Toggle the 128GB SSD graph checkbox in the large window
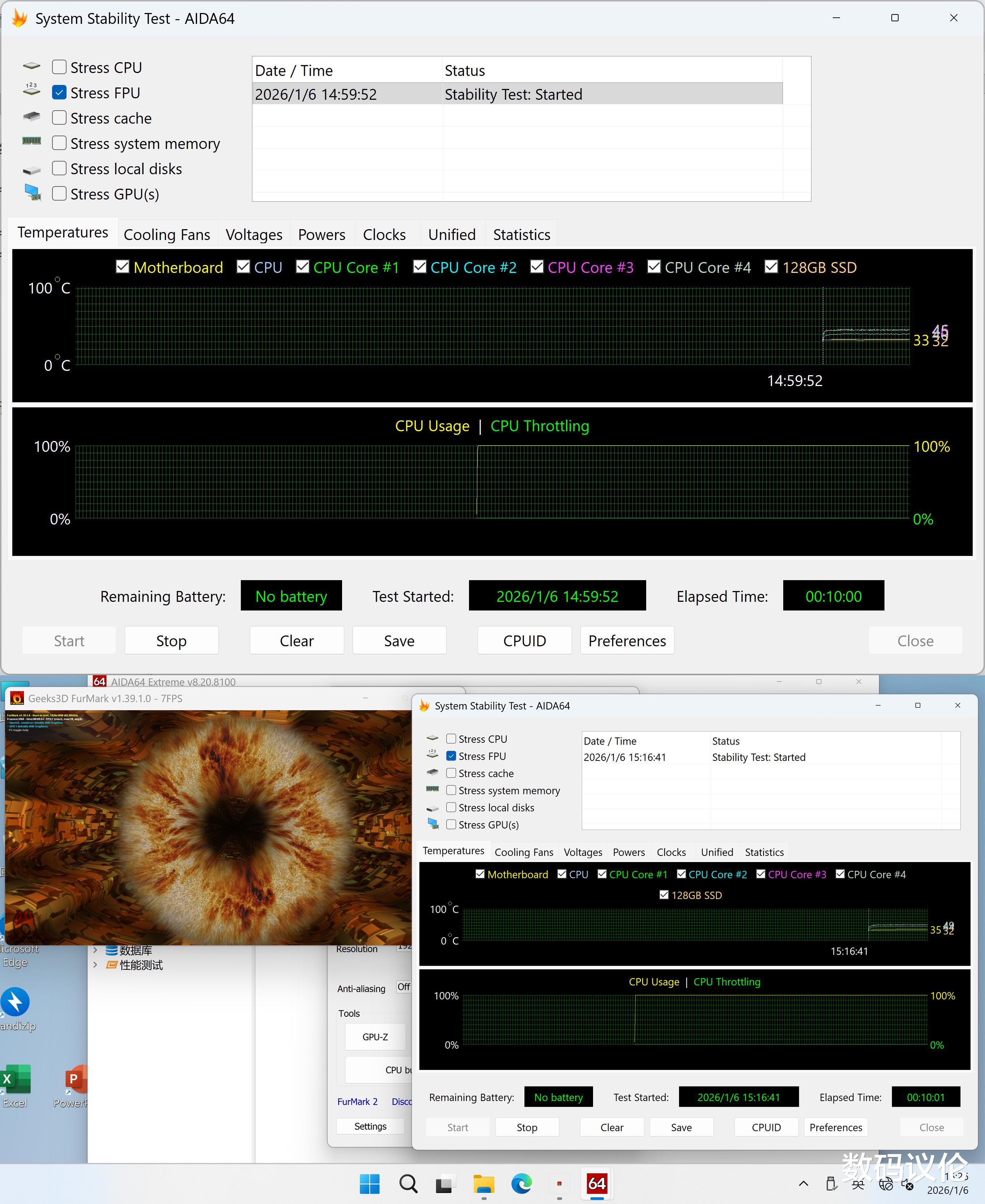The height and width of the screenshot is (1204, 985). click(771, 267)
